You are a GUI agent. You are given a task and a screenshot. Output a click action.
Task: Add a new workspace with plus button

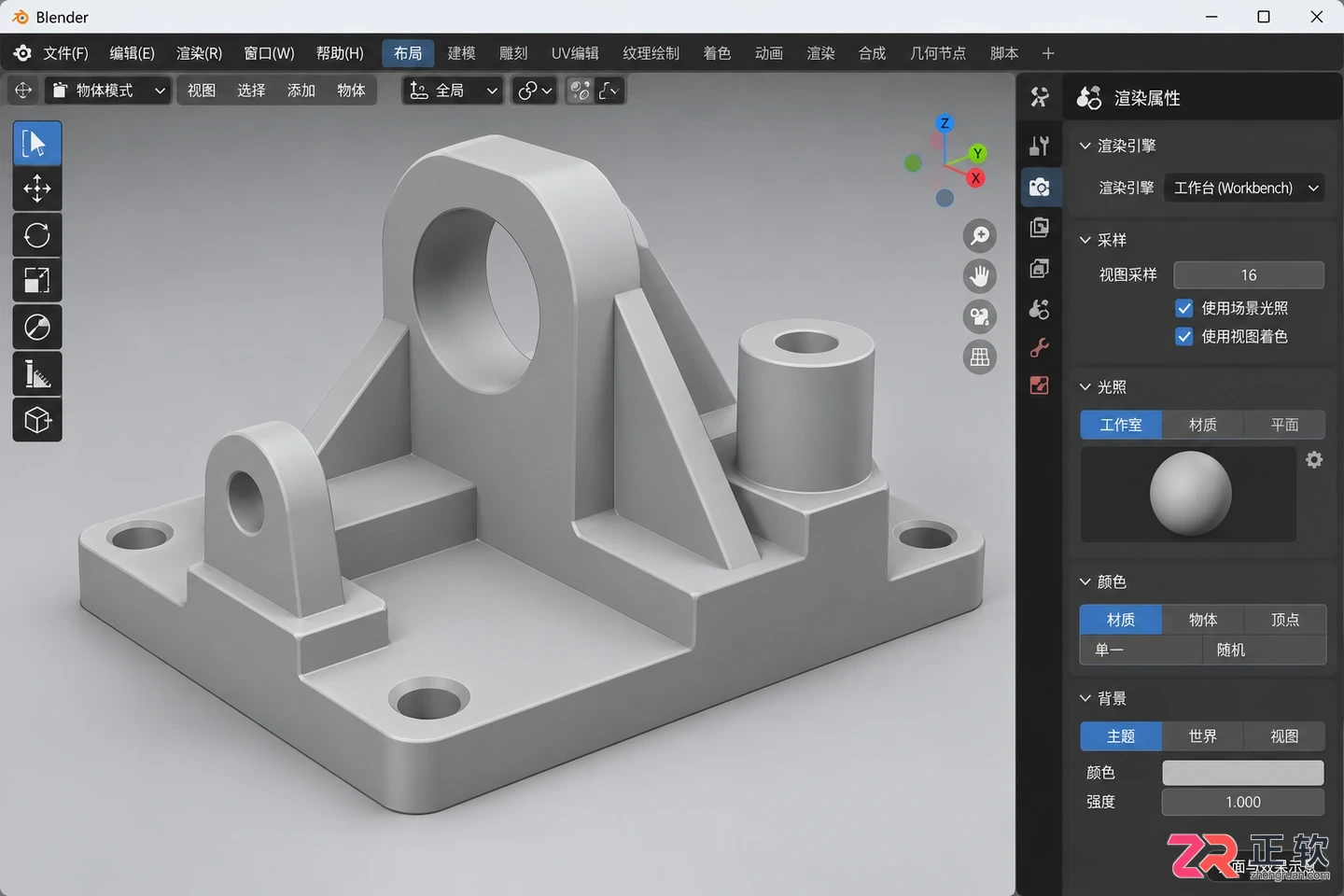click(1048, 53)
